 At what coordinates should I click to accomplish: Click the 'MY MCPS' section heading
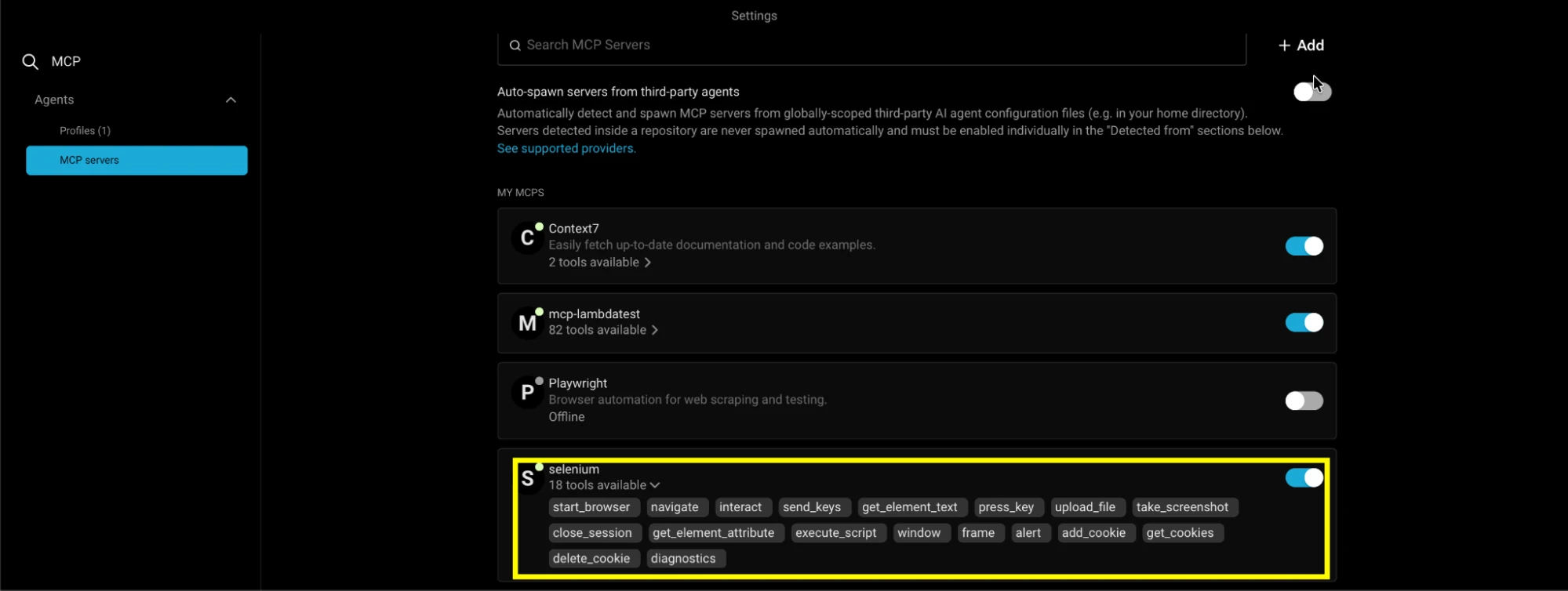(520, 193)
